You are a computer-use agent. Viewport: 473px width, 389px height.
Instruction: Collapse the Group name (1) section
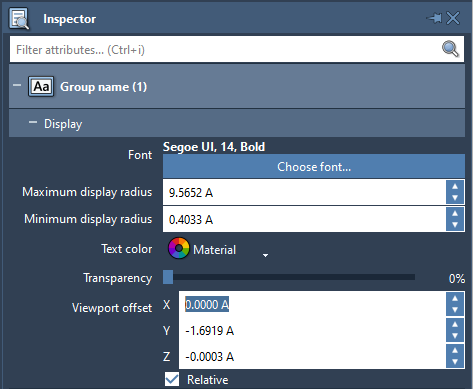pyautogui.click(x=17, y=85)
